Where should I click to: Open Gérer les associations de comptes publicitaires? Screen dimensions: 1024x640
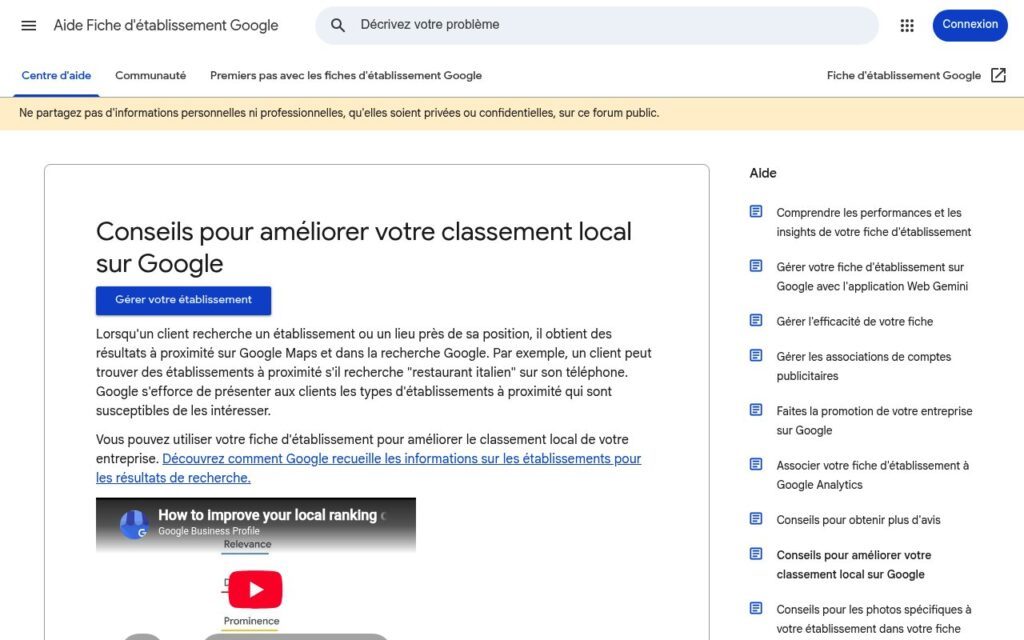click(x=863, y=366)
